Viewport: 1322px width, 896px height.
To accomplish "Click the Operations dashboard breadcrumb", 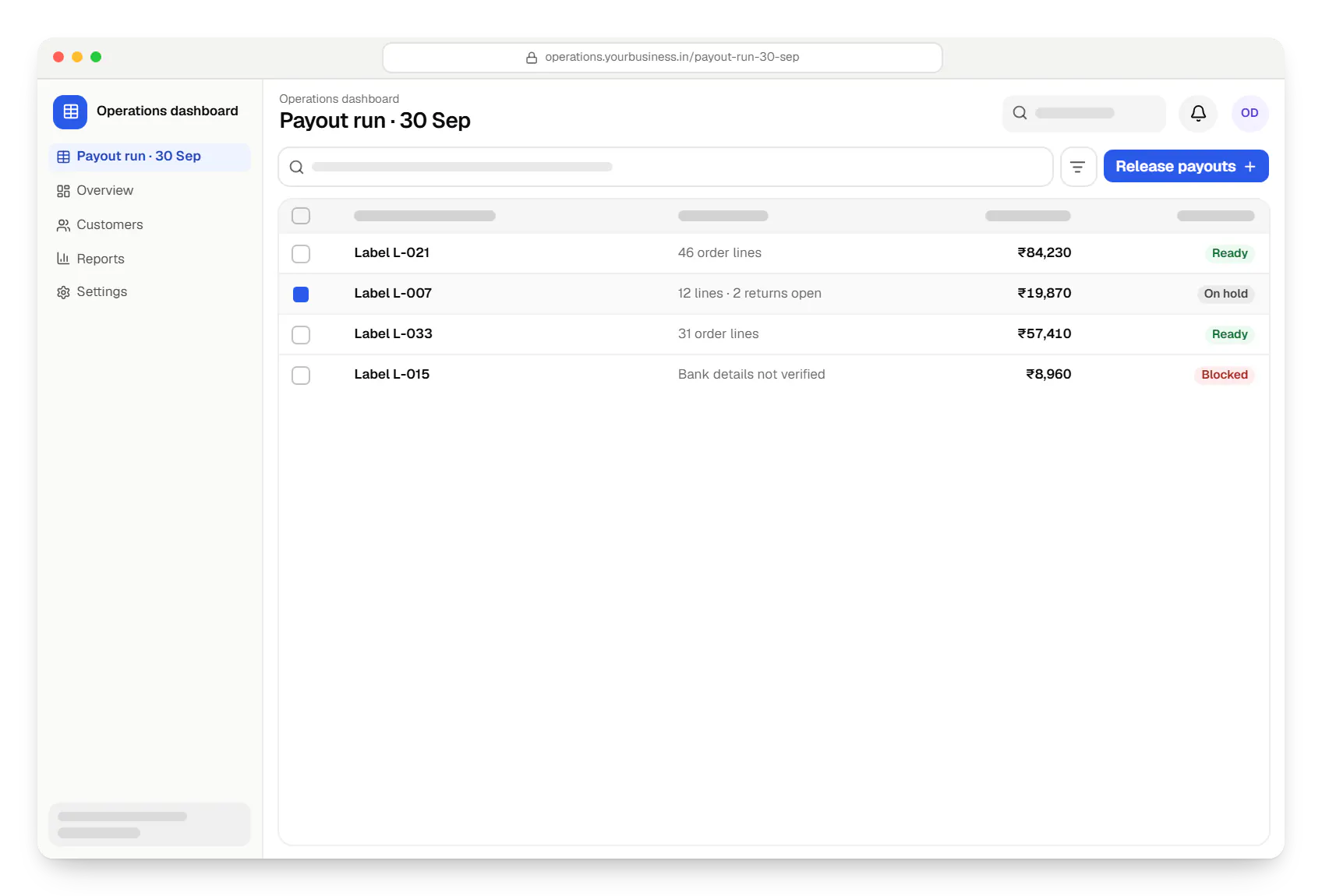I will [339, 99].
